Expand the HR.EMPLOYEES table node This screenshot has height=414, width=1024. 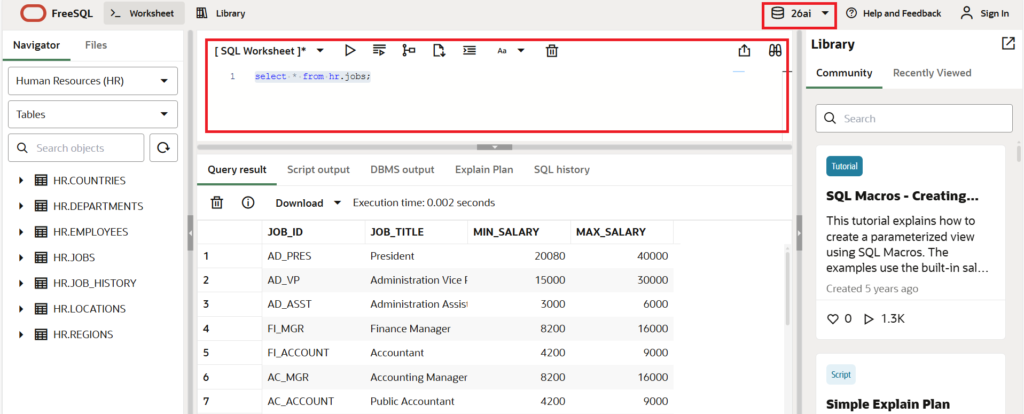click(22, 232)
